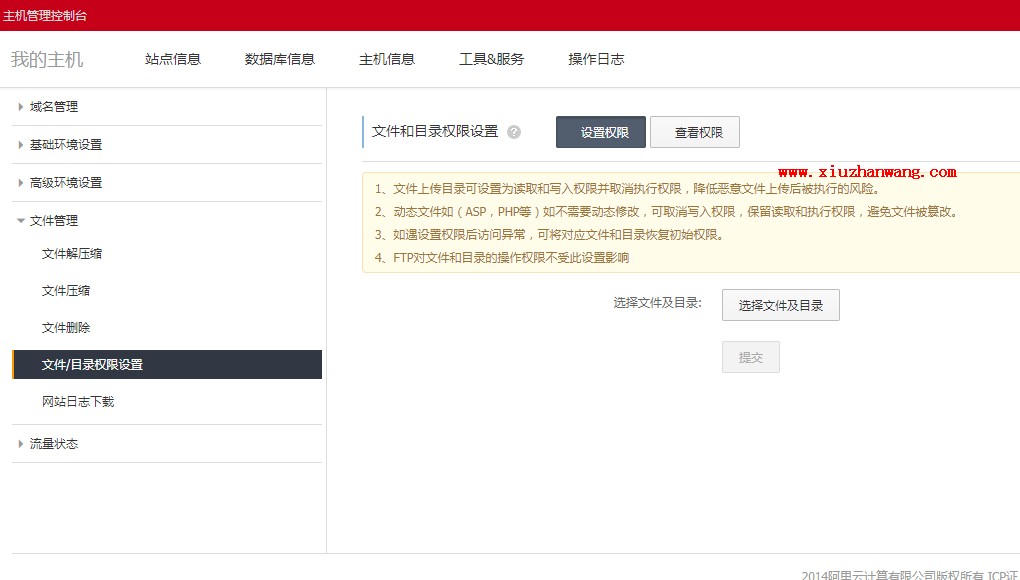
Task: Go to 主机信息 tab
Action: 387,59
